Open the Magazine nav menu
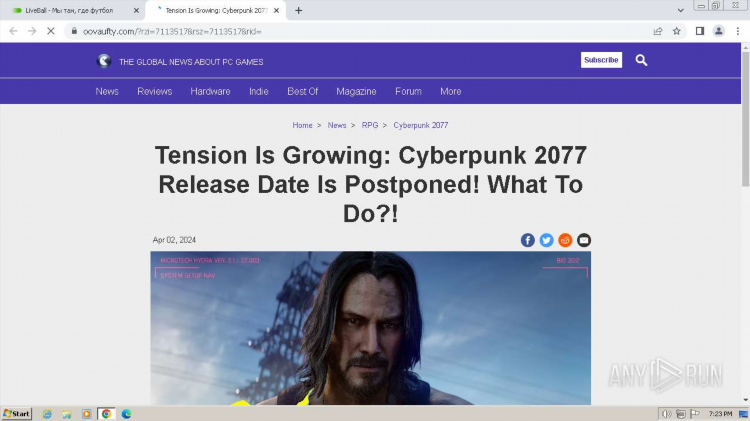This screenshot has height=421, width=750. coord(356,91)
